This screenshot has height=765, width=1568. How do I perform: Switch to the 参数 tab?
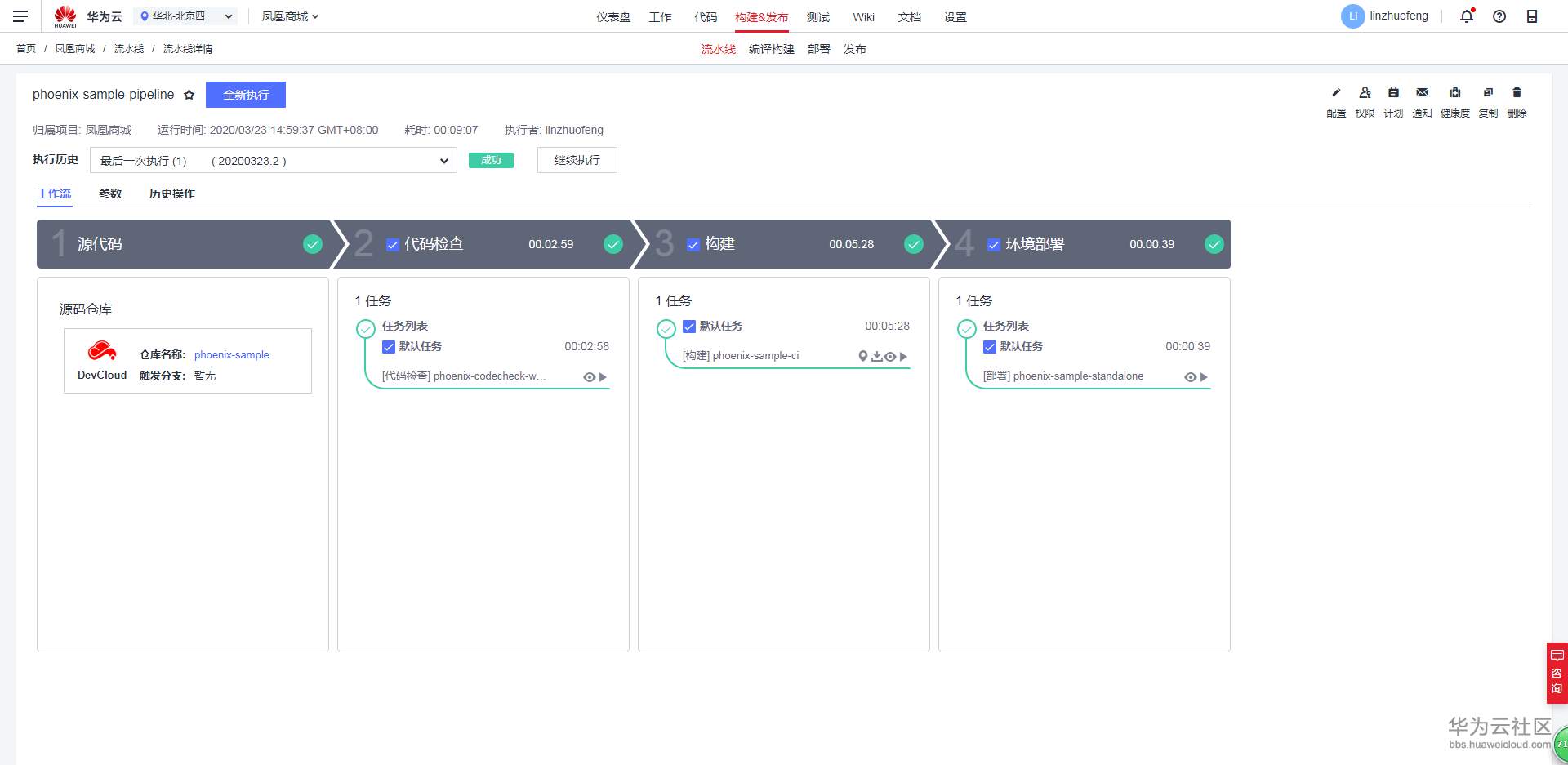click(110, 193)
